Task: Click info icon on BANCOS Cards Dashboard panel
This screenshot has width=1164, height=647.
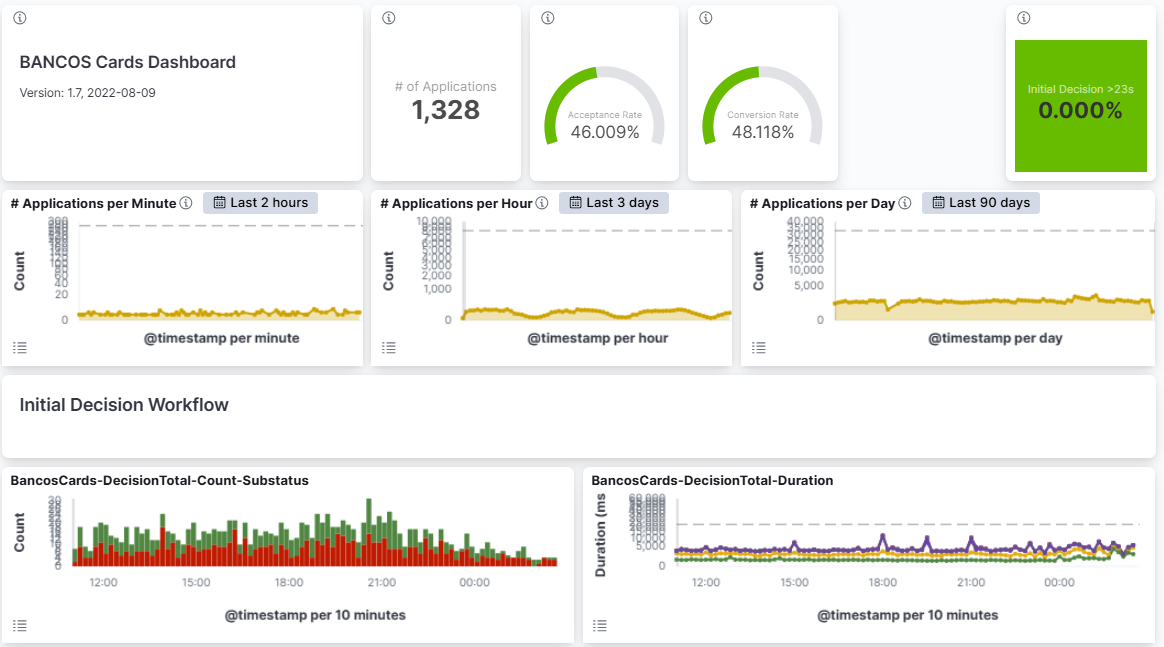Action: pyautogui.click(x=20, y=18)
